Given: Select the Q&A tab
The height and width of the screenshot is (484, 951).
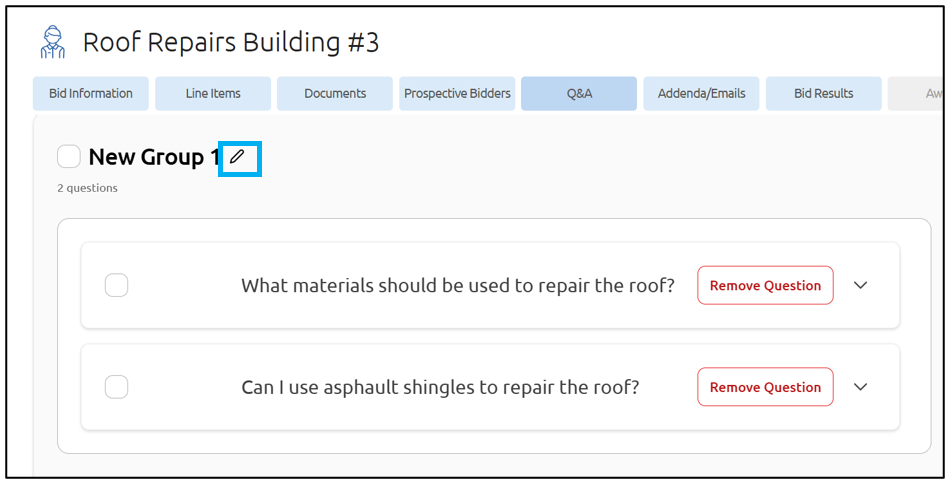Looking at the screenshot, I should click(579, 94).
